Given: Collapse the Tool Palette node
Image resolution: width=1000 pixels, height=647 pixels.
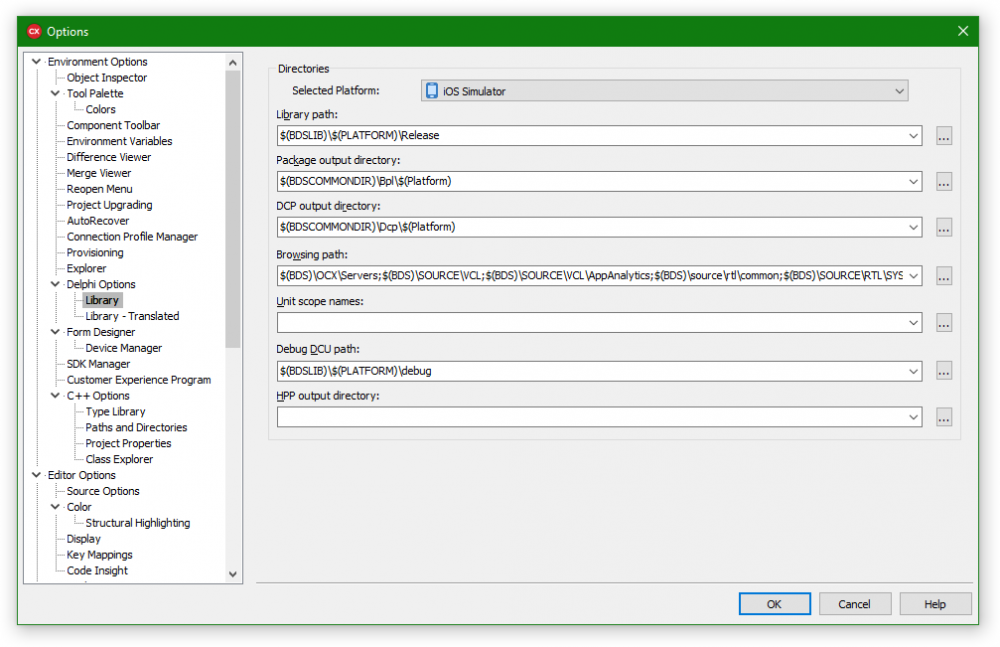Looking at the screenshot, I should tap(55, 94).
